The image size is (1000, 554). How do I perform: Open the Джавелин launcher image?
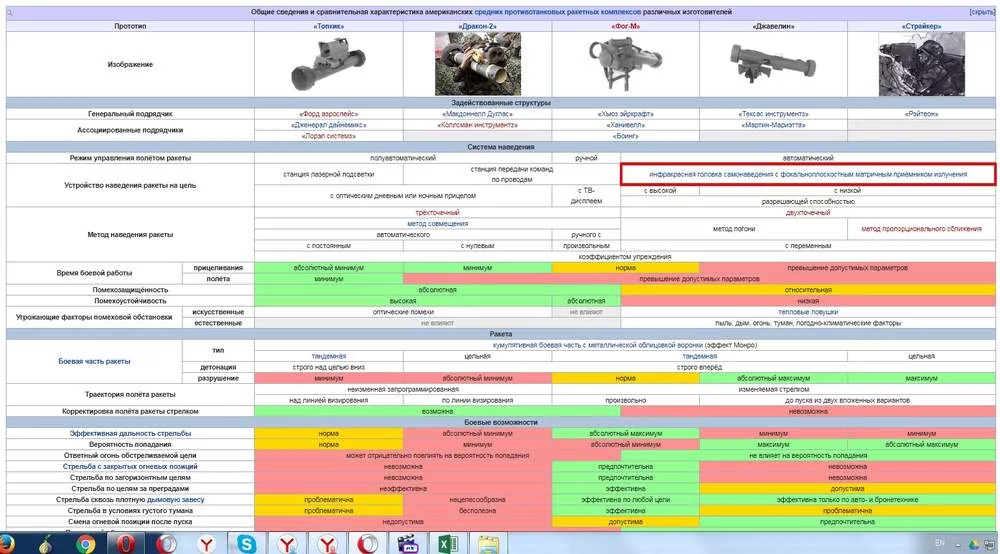tap(773, 64)
